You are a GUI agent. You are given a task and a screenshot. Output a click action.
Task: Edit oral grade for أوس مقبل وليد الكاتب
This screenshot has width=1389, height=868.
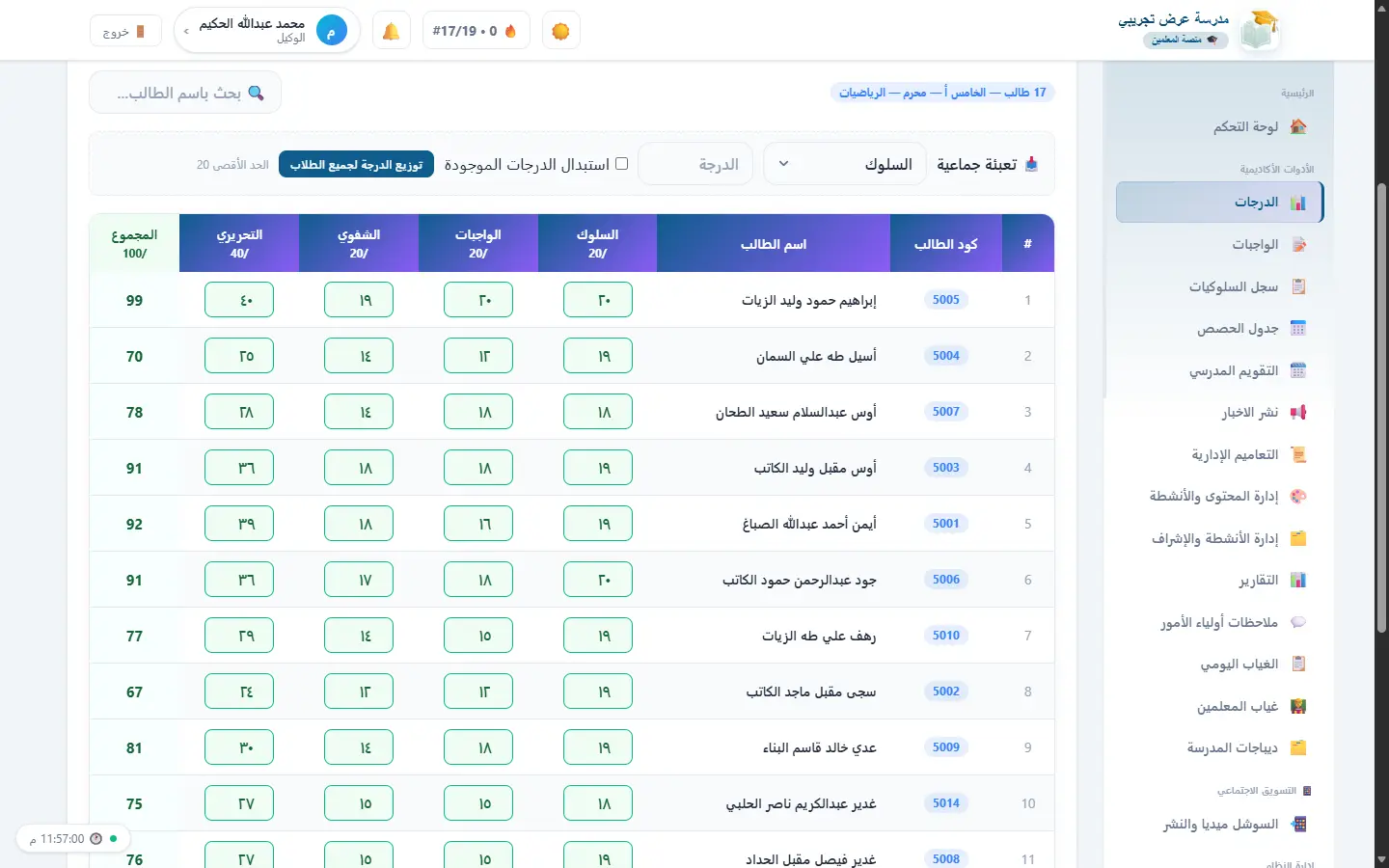click(x=359, y=468)
